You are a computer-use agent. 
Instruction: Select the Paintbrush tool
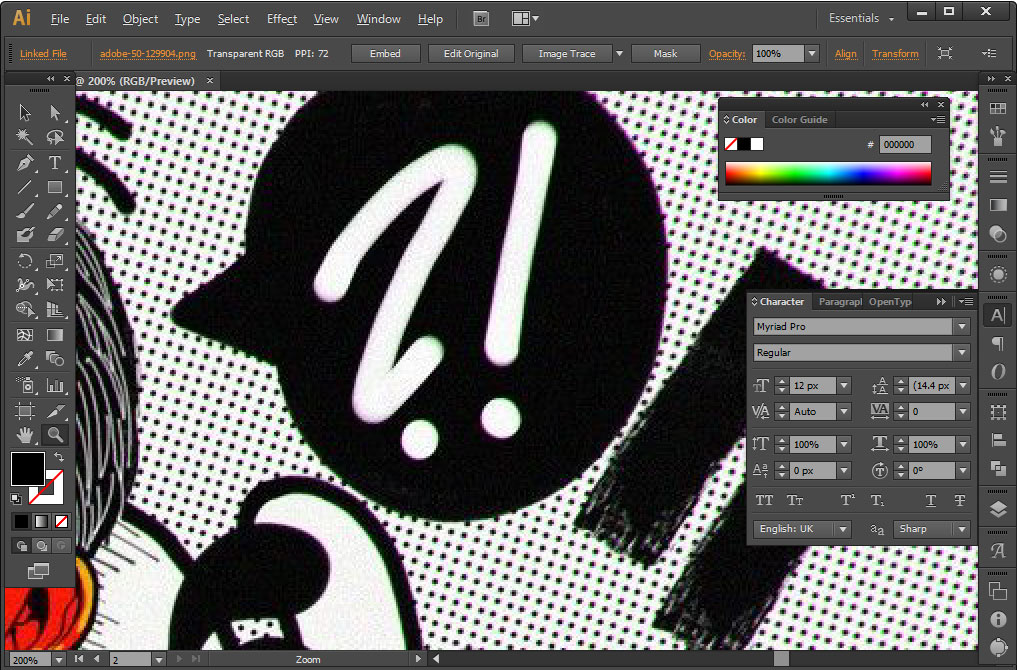click(x=25, y=211)
